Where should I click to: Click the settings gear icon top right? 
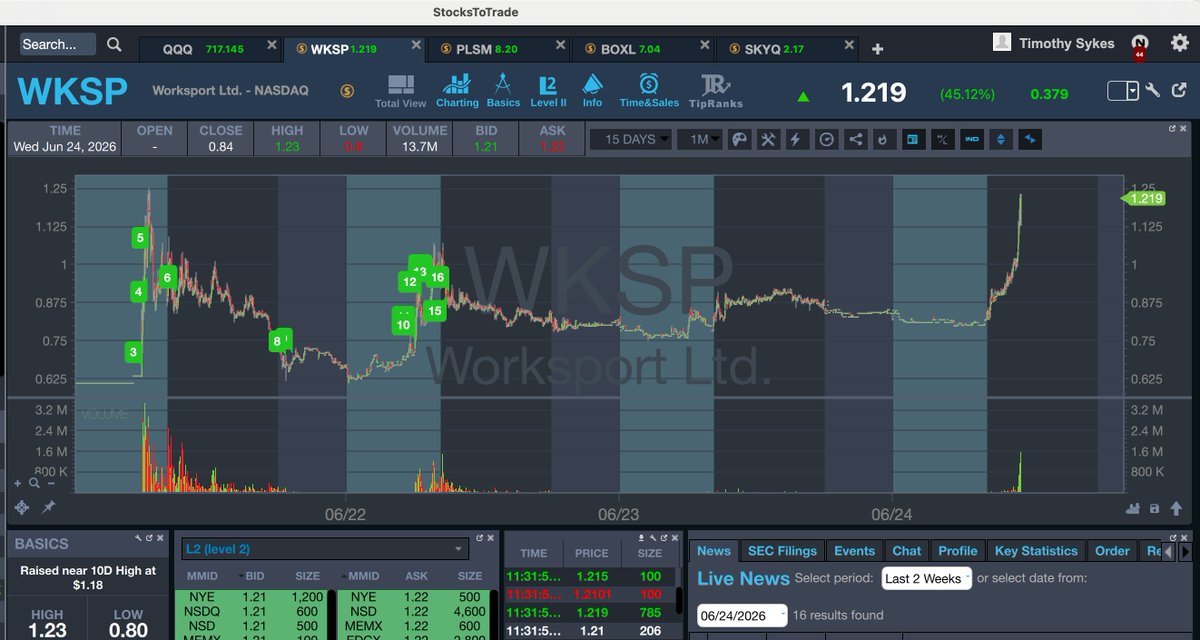pyautogui.click(x=1180, y=42)
